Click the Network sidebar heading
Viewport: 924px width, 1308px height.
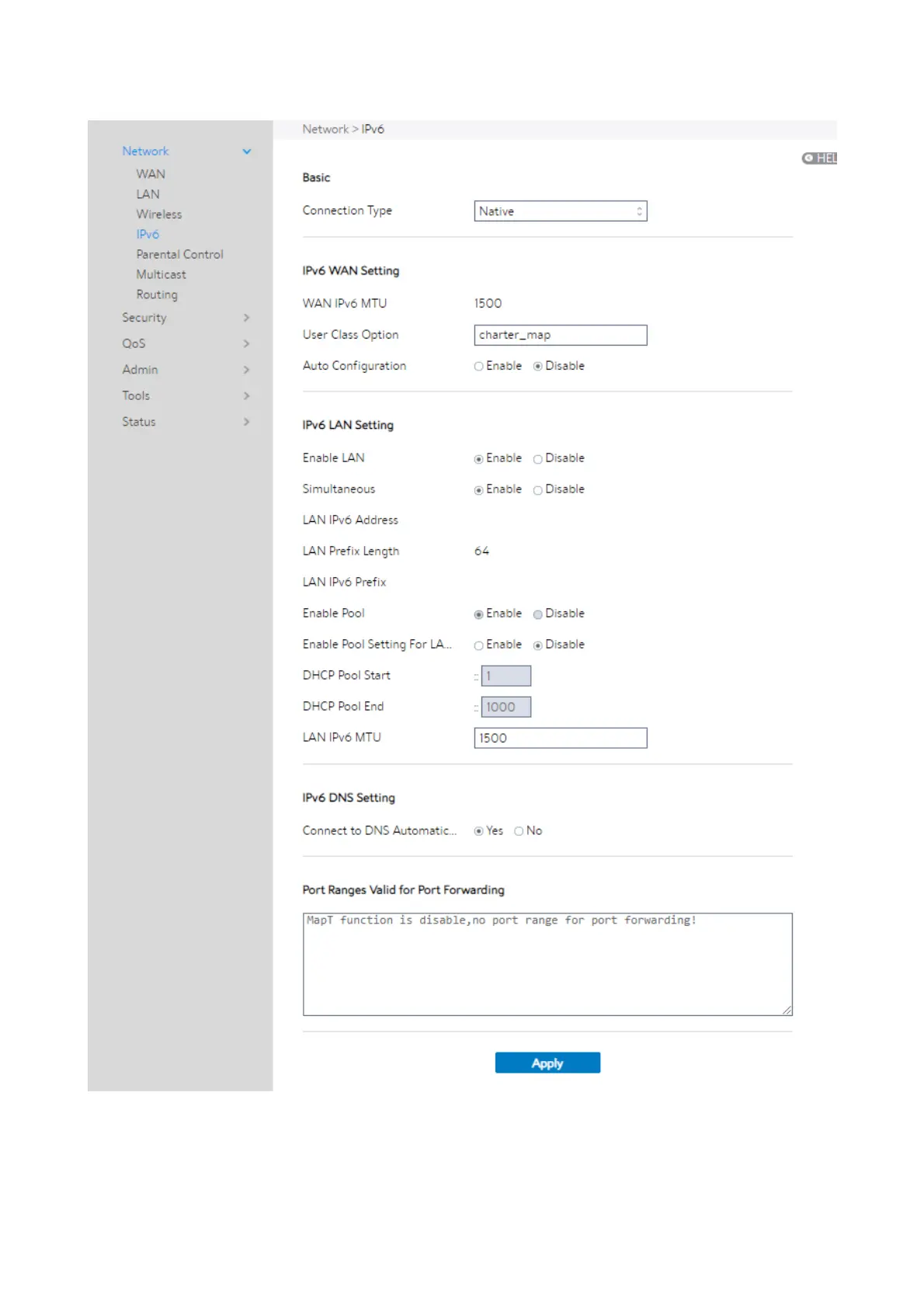[145, 151]
